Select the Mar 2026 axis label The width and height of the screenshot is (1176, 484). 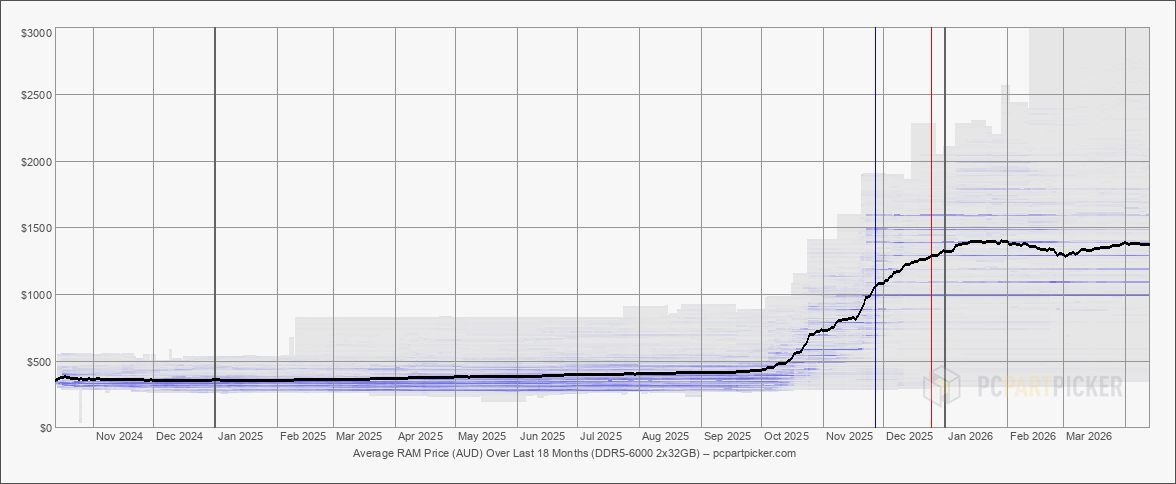(1089, 436)
